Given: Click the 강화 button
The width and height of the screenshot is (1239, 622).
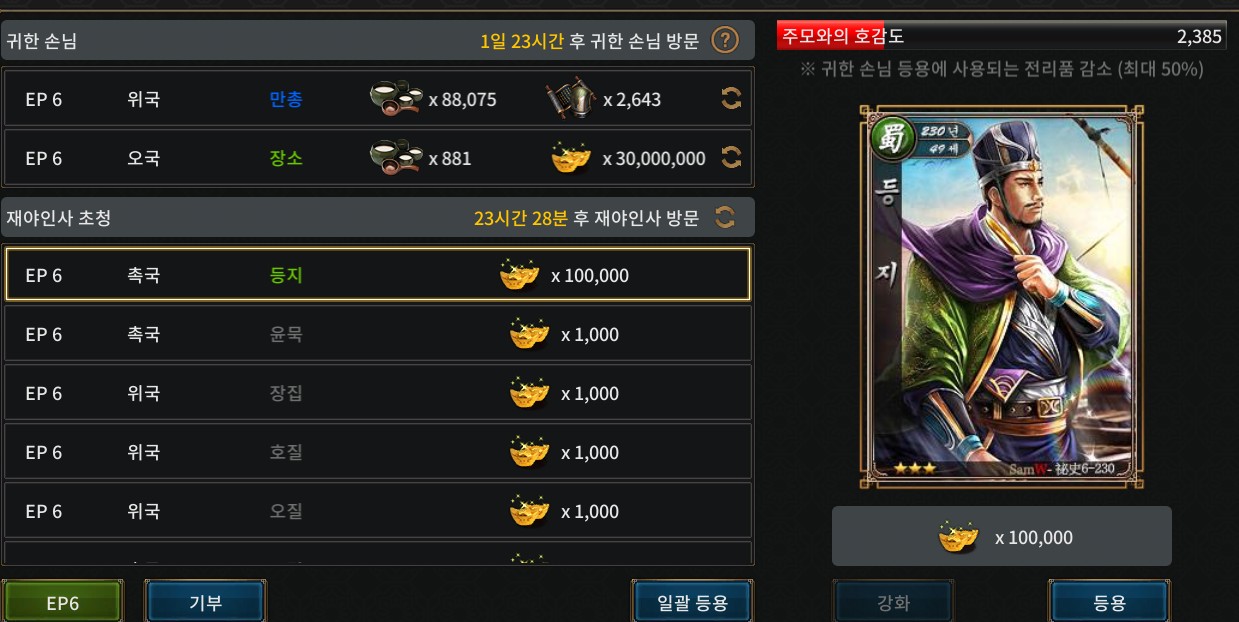Looking at the screenshot, I should tap(893, 602).
